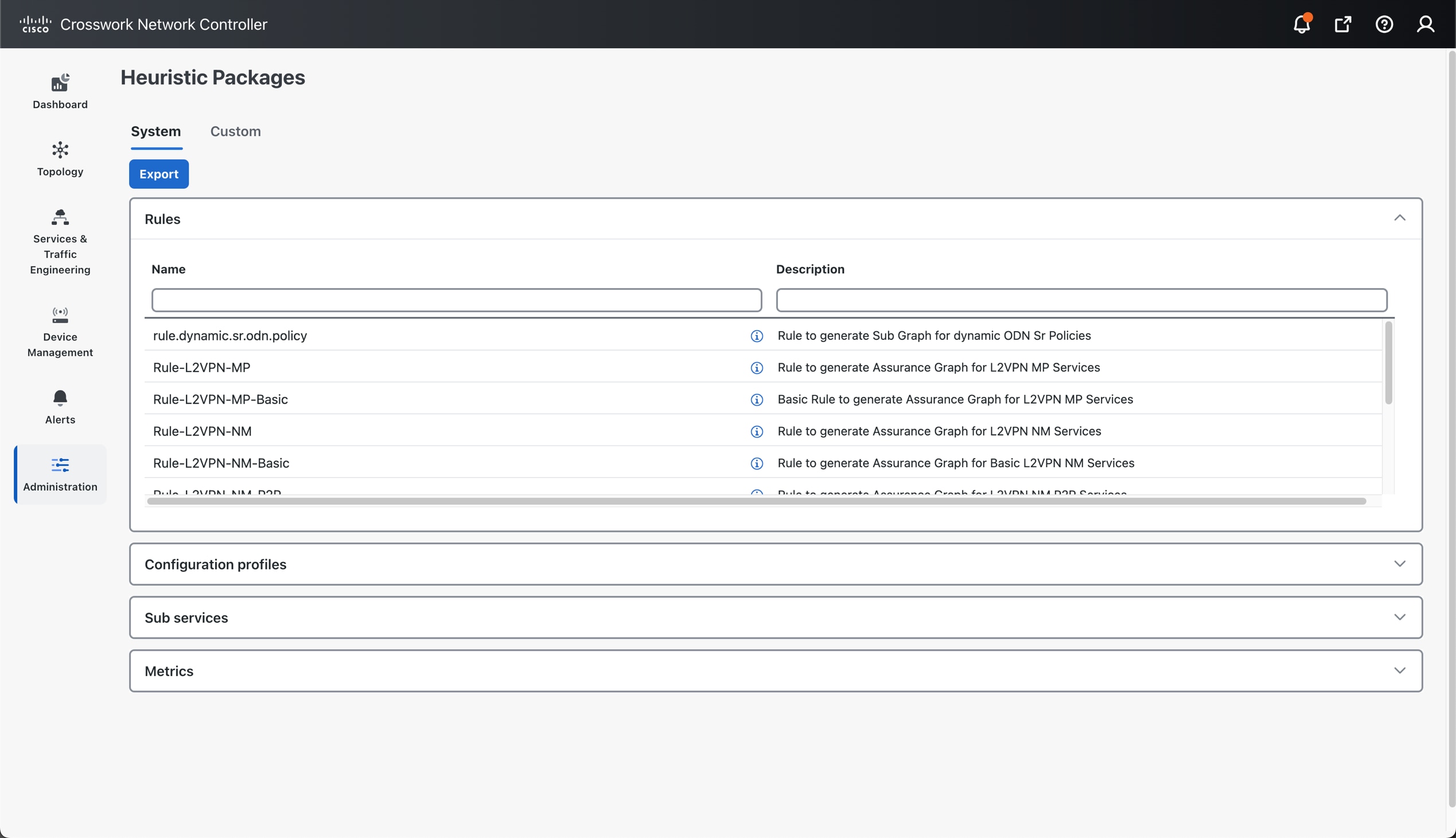The width and height of the screenshot is (1456, 838).
Task: Expand the Sub services section
Action: 1400,617
